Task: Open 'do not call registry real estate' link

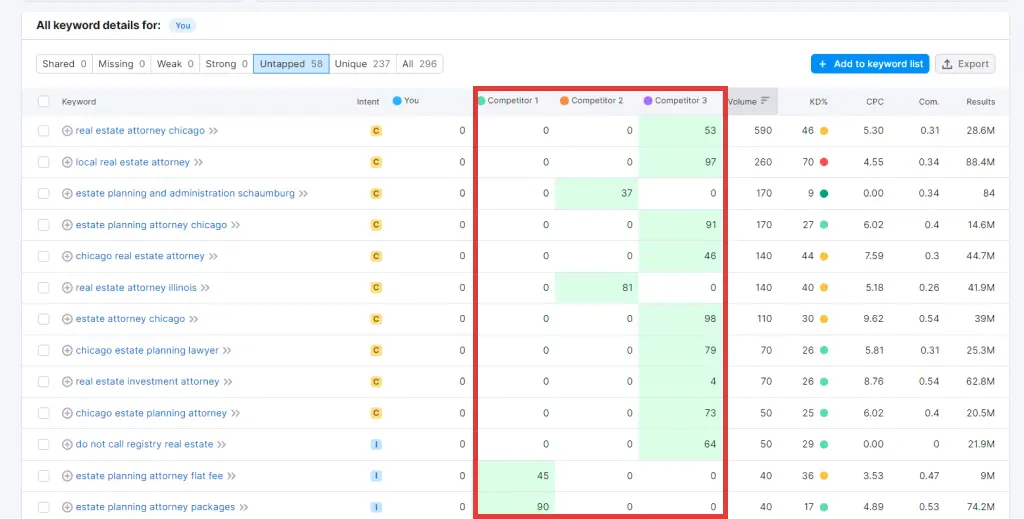Action: (144, 444)
